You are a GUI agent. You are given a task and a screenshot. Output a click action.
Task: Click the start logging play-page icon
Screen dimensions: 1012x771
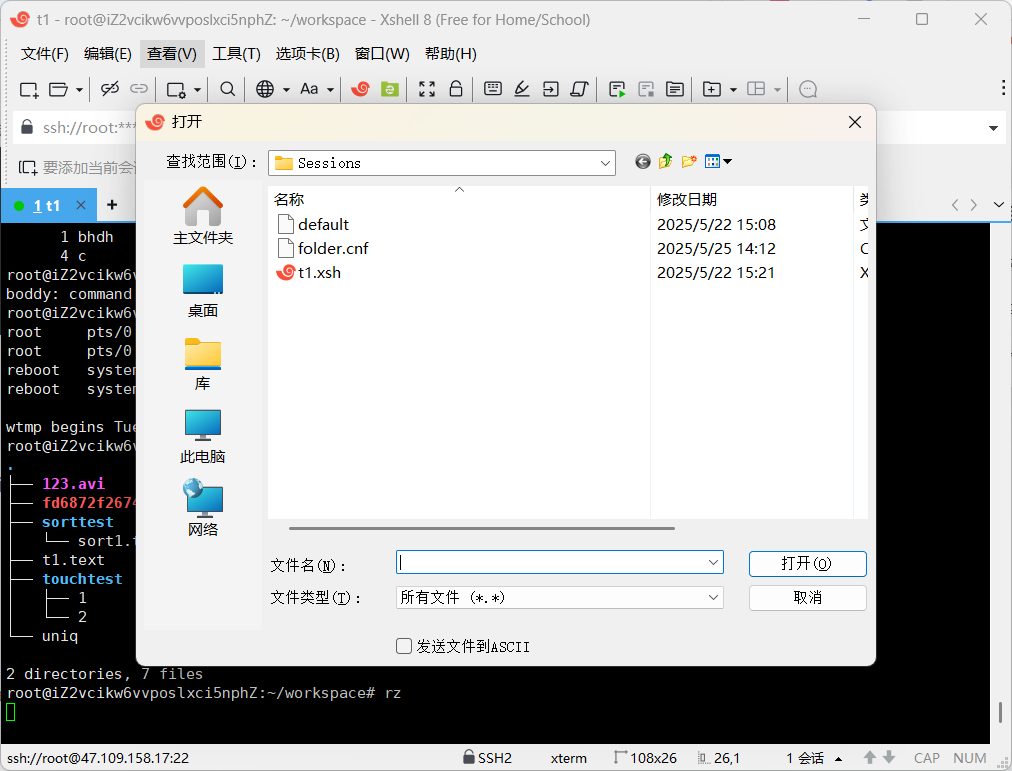point(617,89)
